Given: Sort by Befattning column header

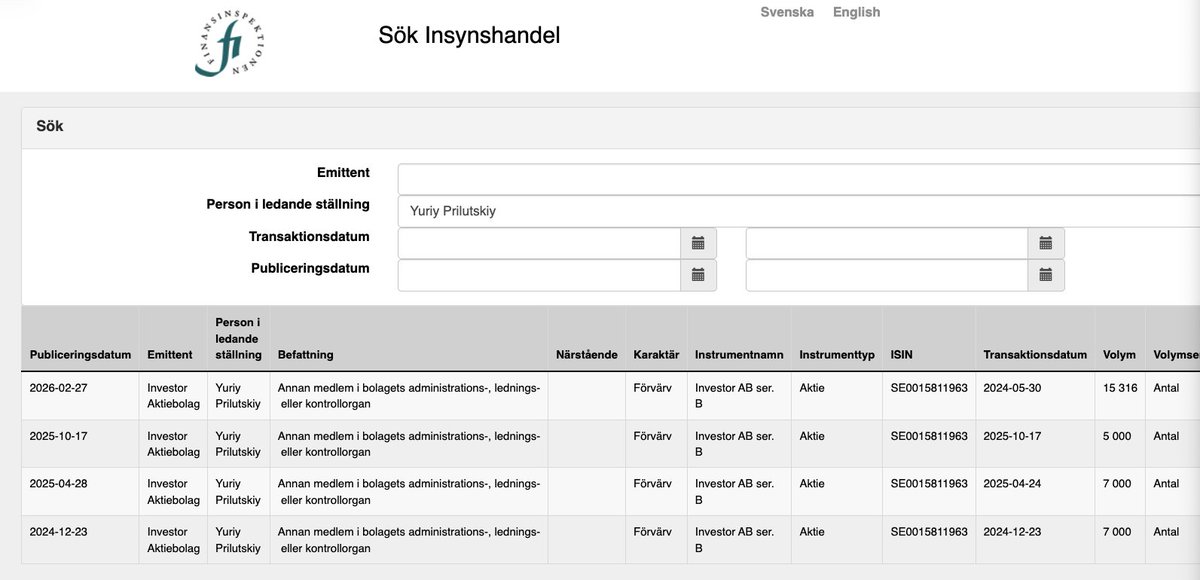Looking at the screenshot, I should coord(306,355).
